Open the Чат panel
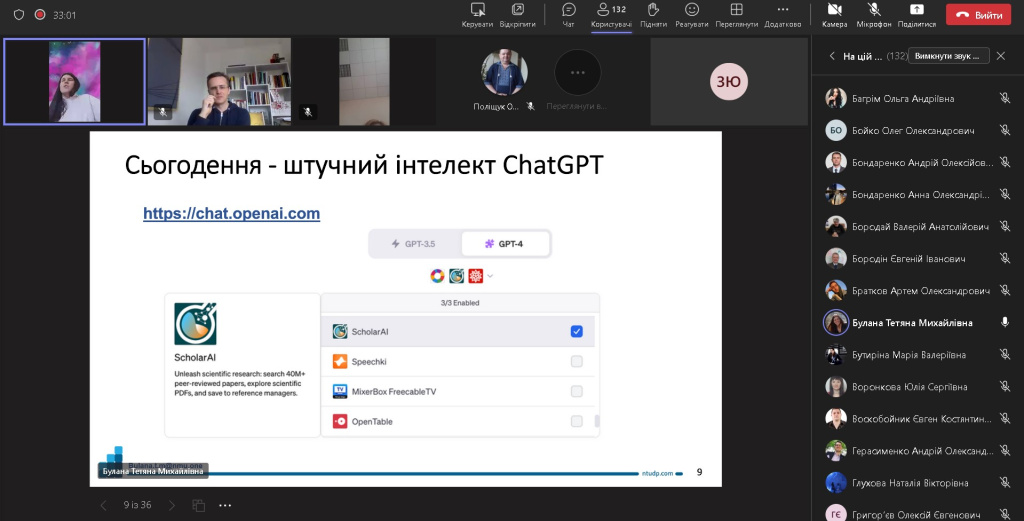 [568, 15]
